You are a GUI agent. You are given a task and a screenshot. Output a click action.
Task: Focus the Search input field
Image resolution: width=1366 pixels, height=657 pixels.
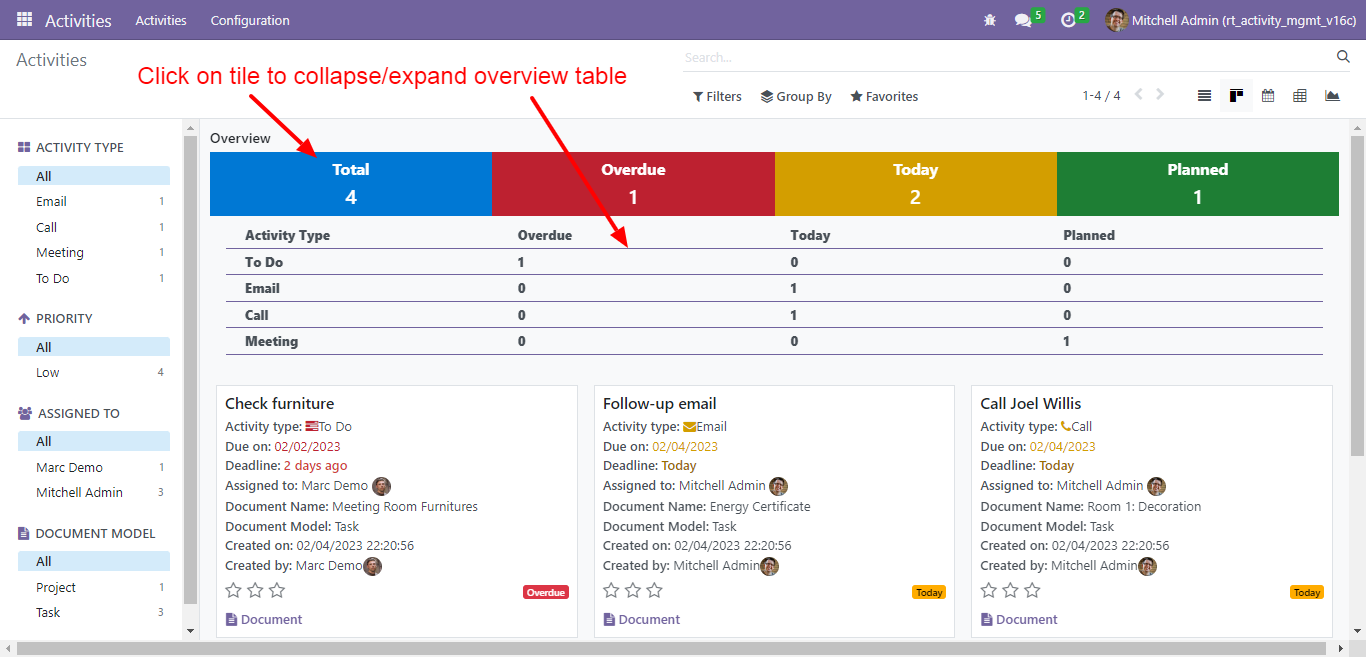(1008, 57)
